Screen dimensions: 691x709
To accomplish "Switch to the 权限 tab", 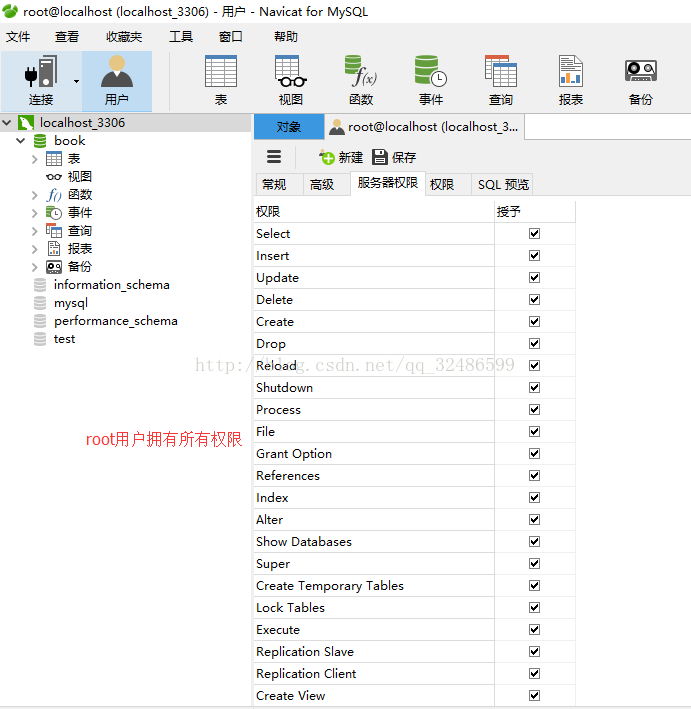I will tap(448, 184).
